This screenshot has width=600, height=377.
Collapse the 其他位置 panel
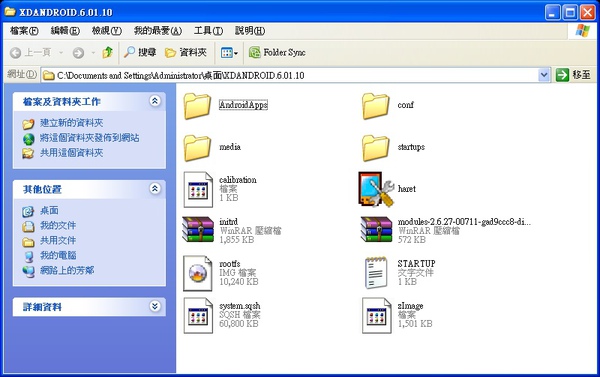point(155,189)
